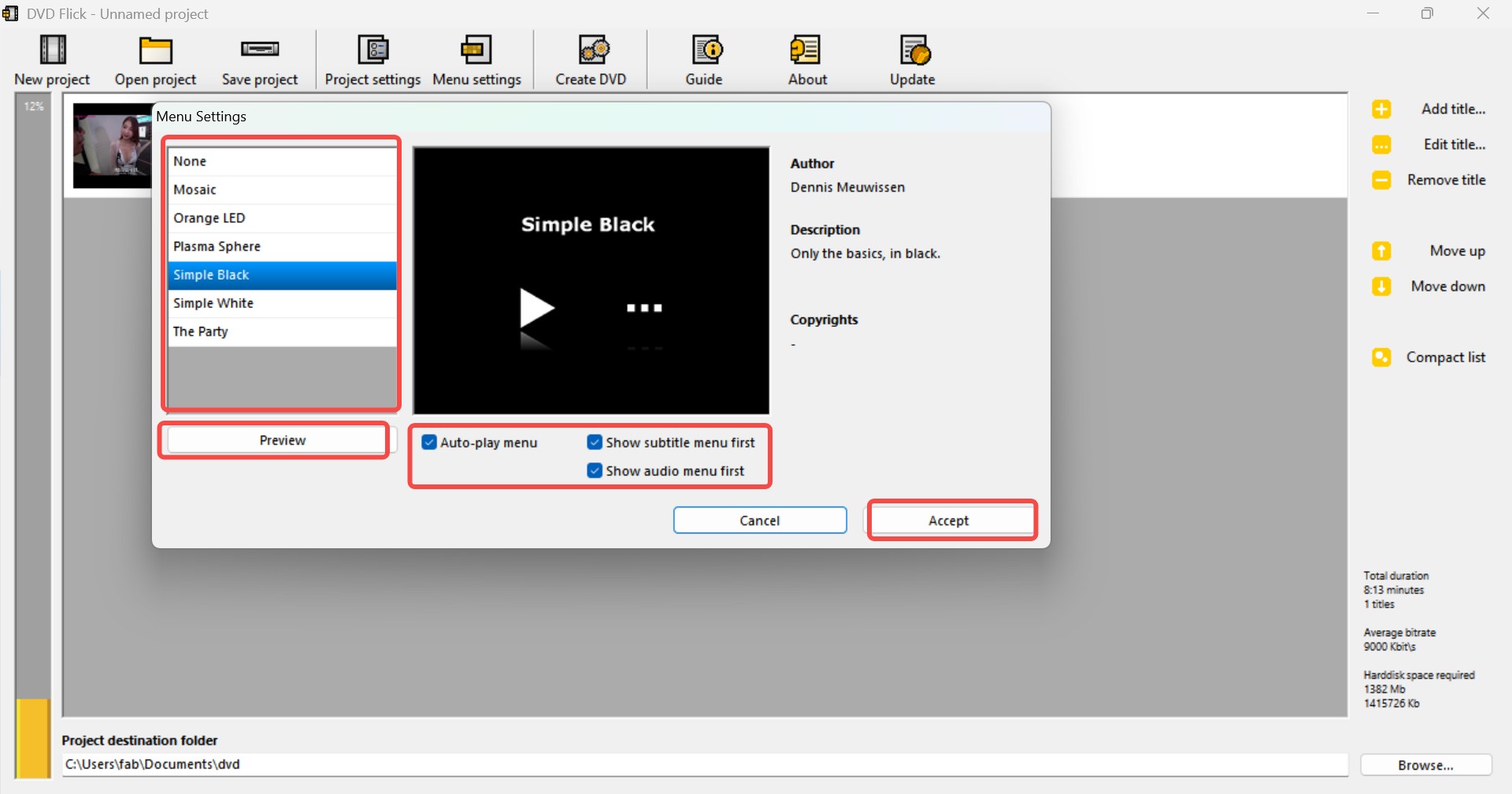
Task: Open an existing project
Action: 155,59
